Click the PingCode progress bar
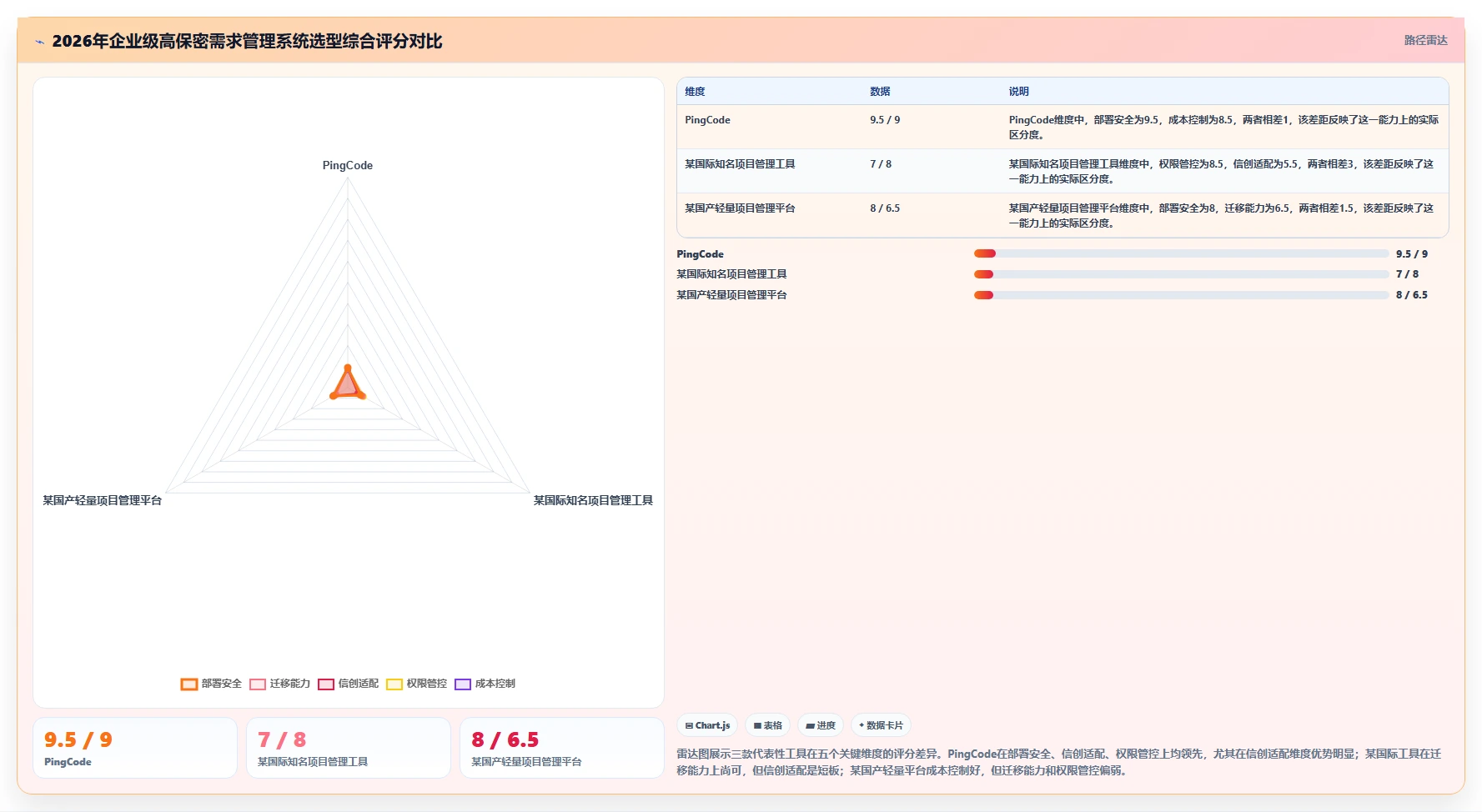This screenshot has width=1482, height=812. click(1181, 253)
